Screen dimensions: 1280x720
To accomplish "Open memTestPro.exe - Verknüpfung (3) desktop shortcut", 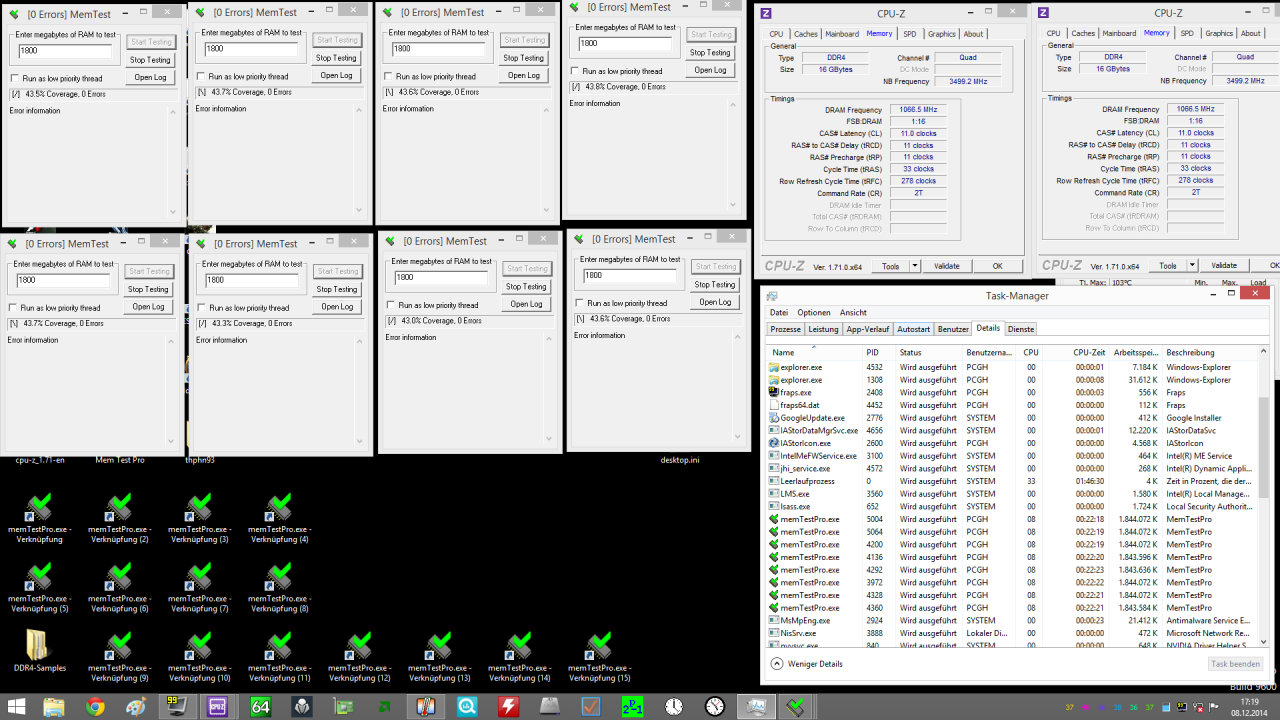I will point(199,519).
